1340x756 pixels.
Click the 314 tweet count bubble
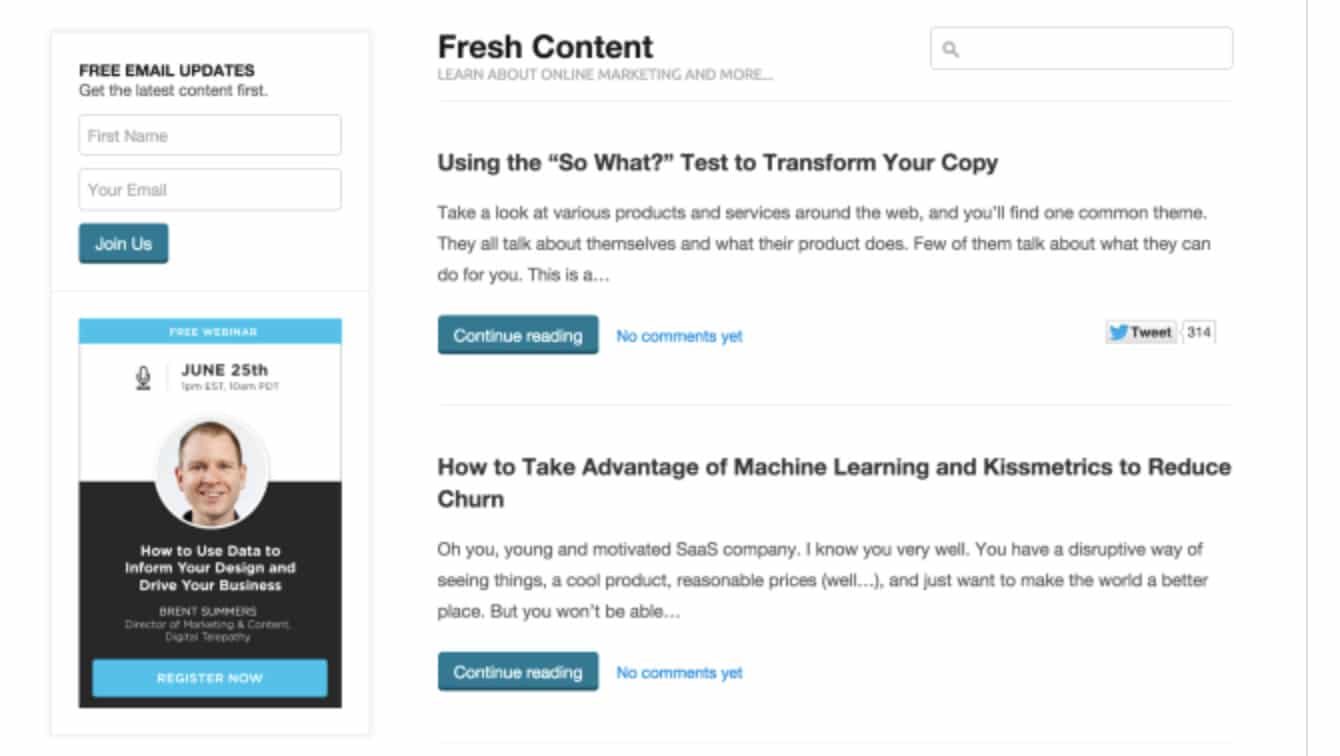point(1199,333)
